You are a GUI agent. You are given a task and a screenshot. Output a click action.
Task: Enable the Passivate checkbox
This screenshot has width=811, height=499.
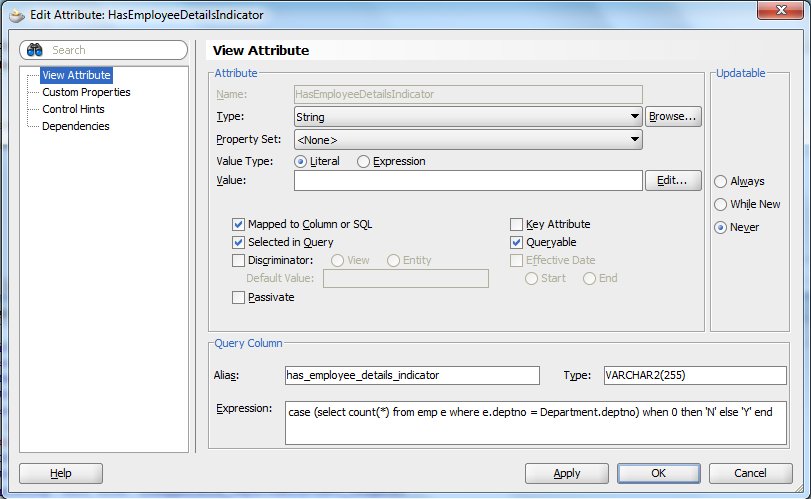pos(239,297)
